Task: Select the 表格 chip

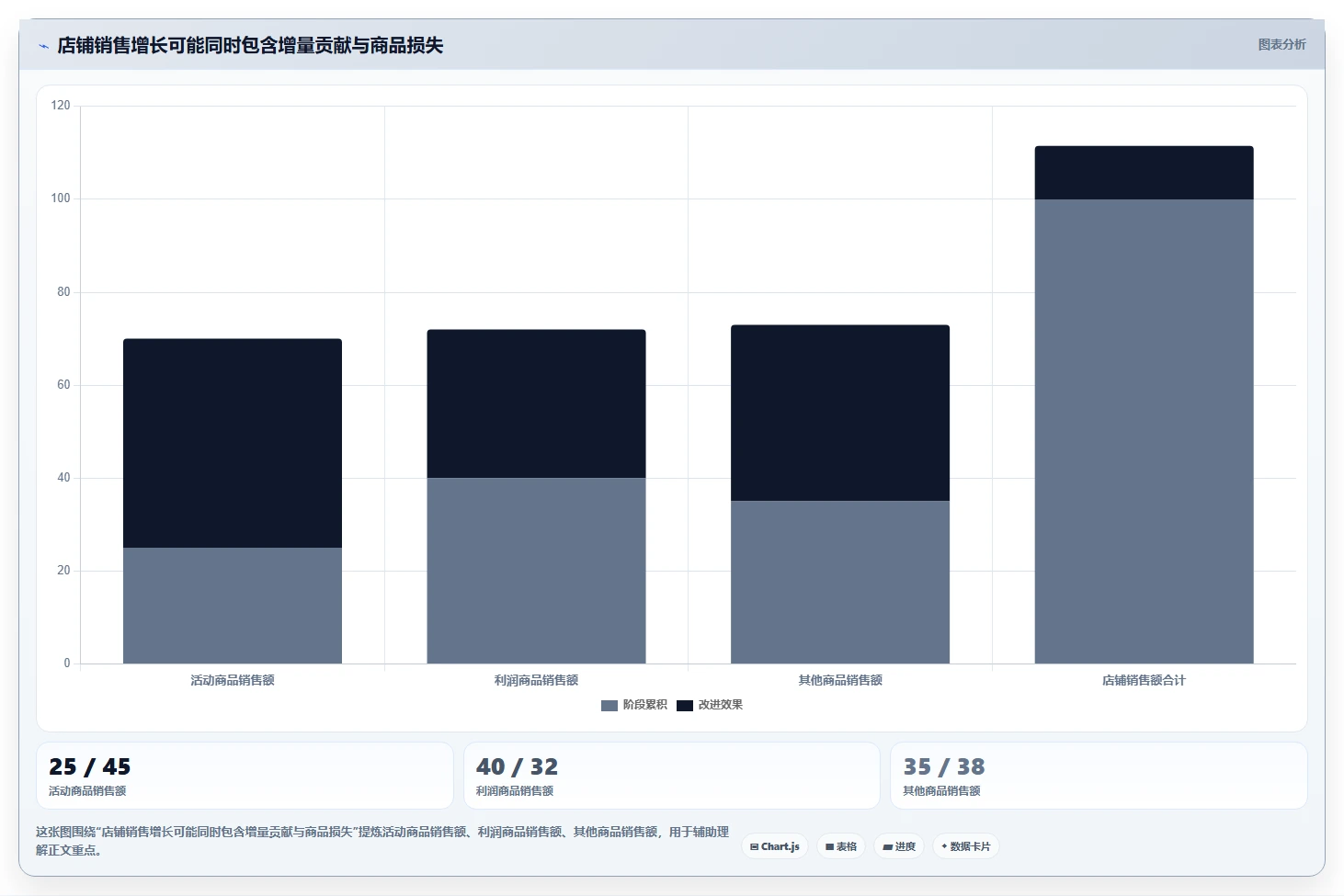Action: pyautogui.click(x=841, y=846)
